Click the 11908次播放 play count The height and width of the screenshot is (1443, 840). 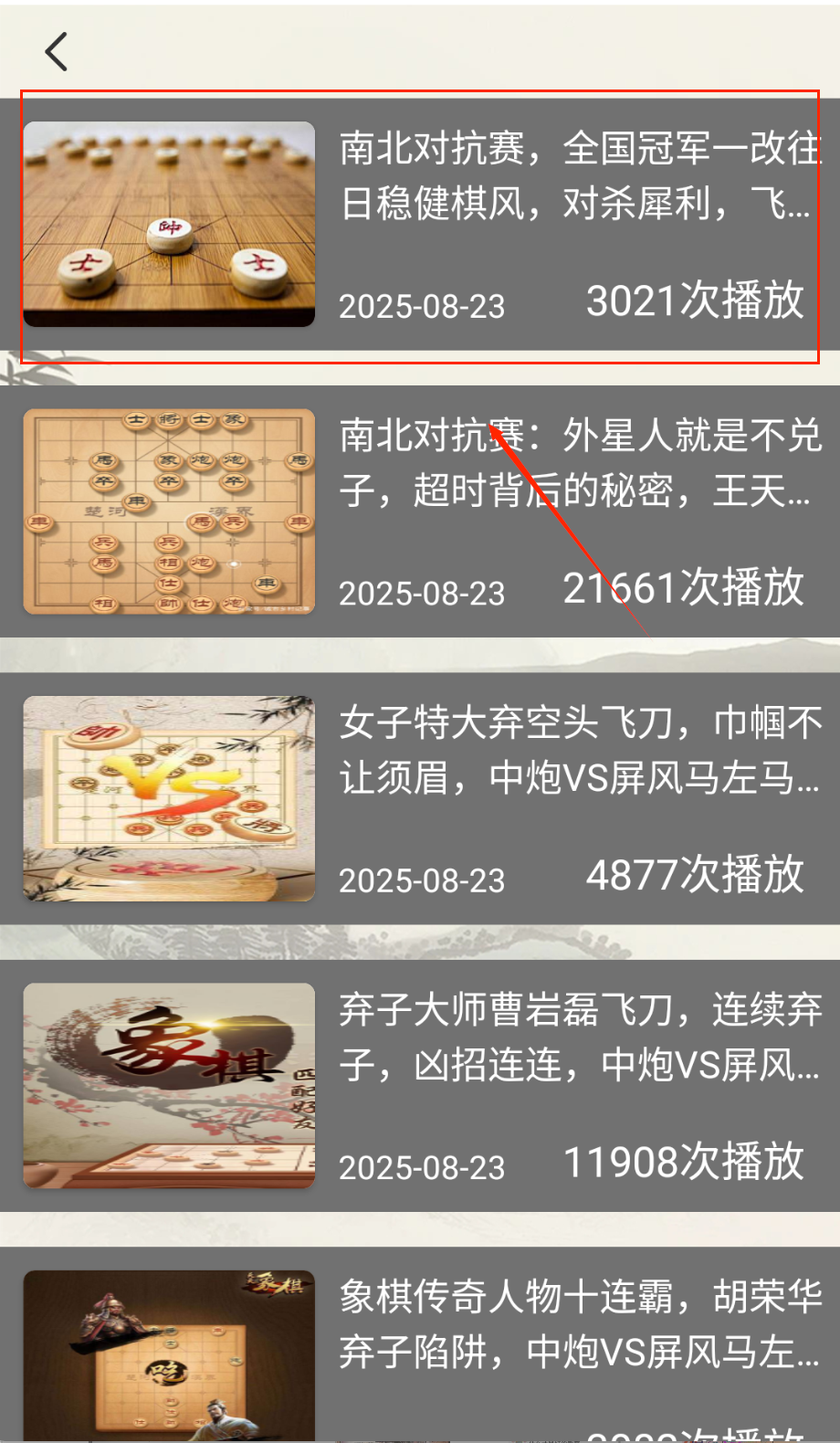[683, 1163]
